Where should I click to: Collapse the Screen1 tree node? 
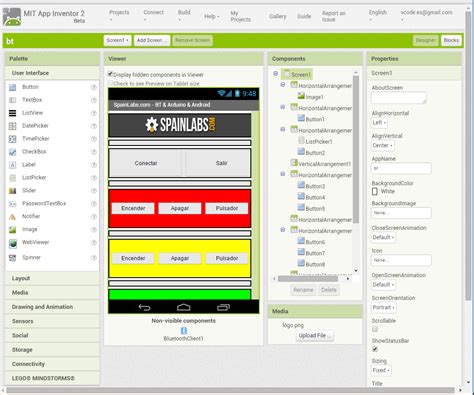[275, 74]
